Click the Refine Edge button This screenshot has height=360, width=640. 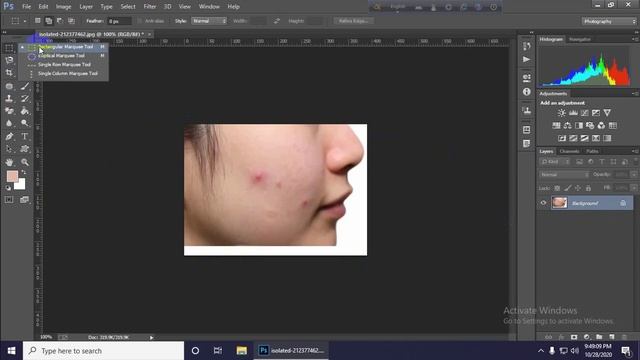[x=353, y=21]
